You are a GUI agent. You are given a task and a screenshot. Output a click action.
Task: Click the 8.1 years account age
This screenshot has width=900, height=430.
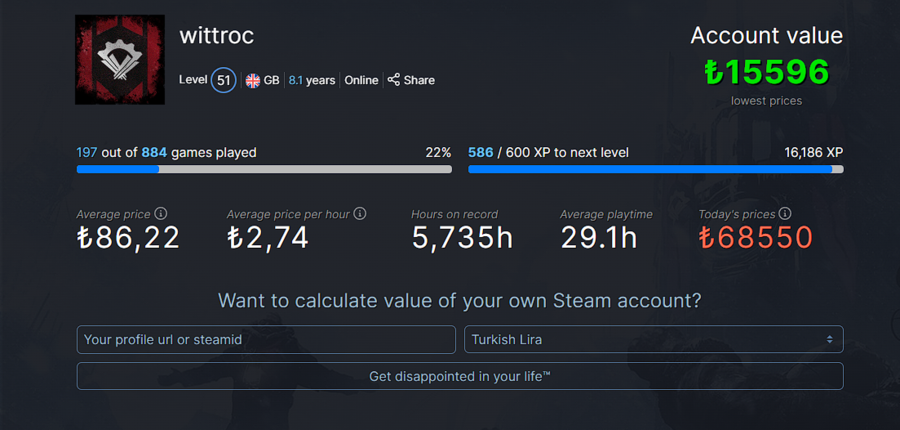[312, 80]
